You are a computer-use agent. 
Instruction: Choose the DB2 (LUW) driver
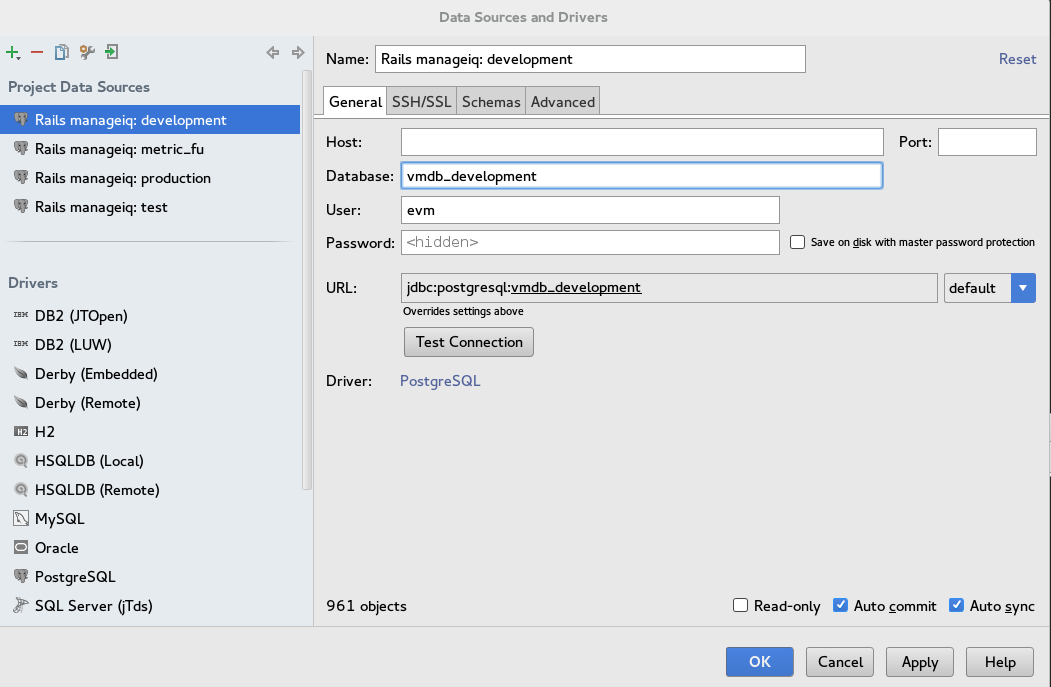(150, 345)
